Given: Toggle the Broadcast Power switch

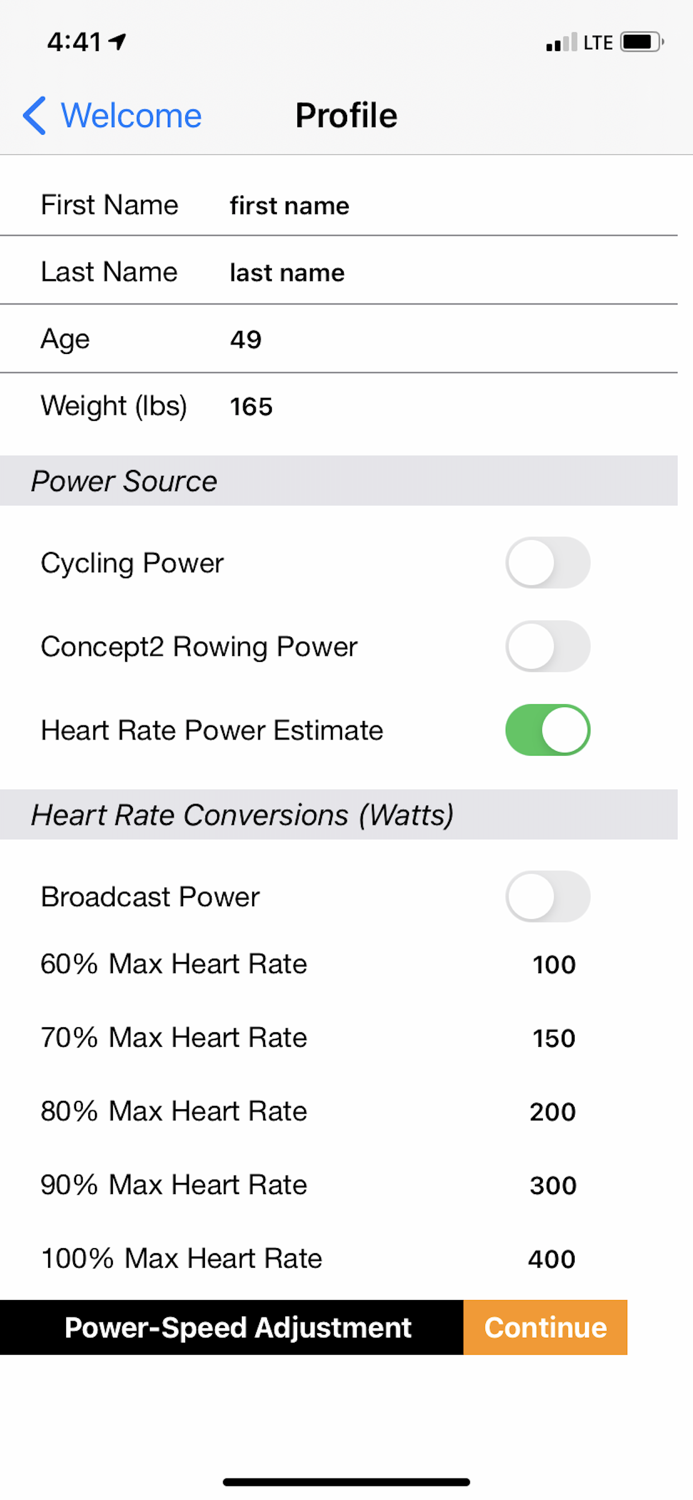Looking at the screenshot, I should 547,897.
